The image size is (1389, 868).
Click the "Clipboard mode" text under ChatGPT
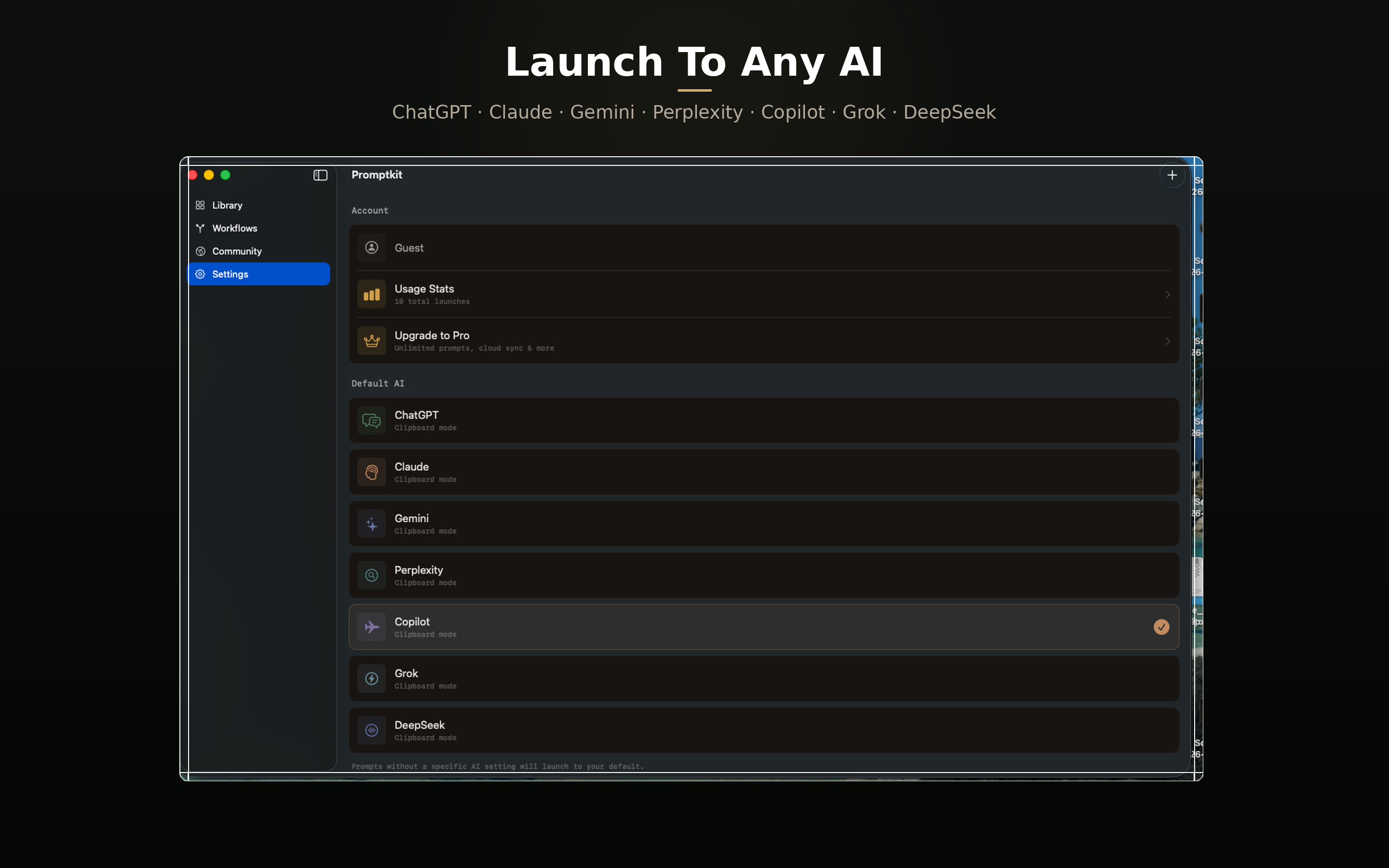point(425,428)
